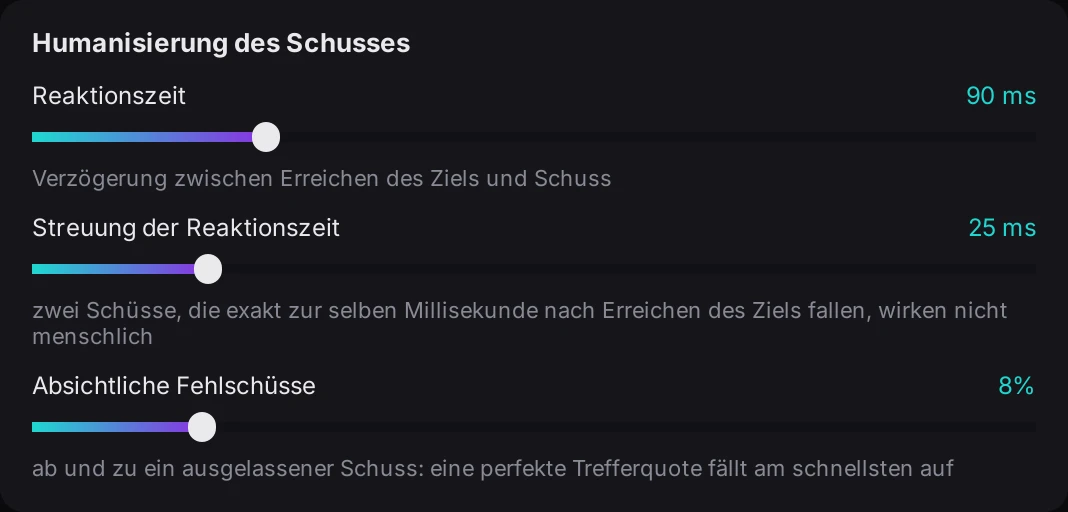Click the ausgelassener Schuss description text
Image resolution: width=1068 pixels, height=512 pixels.
[492, 469]
